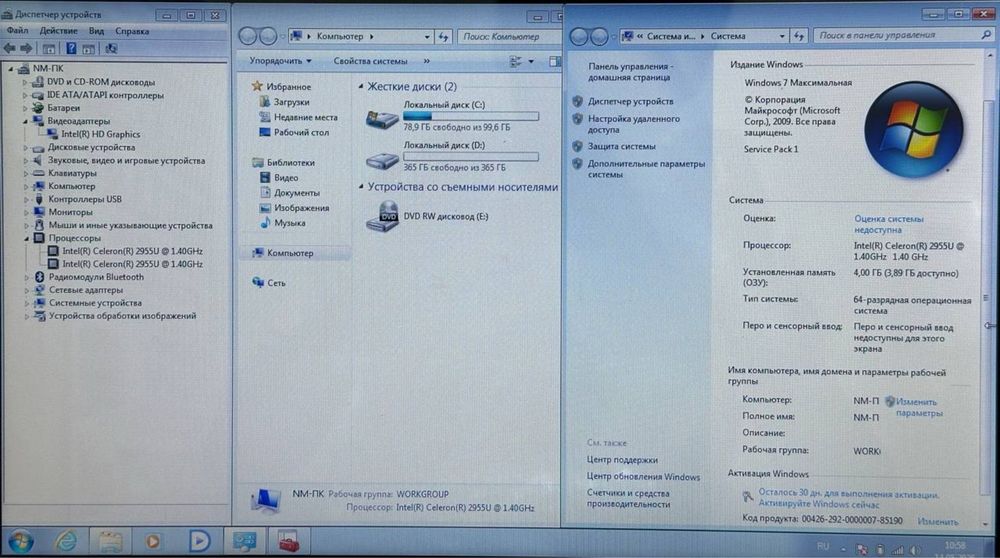Viewport: 1000px width, 558px height.
Task: Expand the Клавиатуры node
Action: (25, 173)
